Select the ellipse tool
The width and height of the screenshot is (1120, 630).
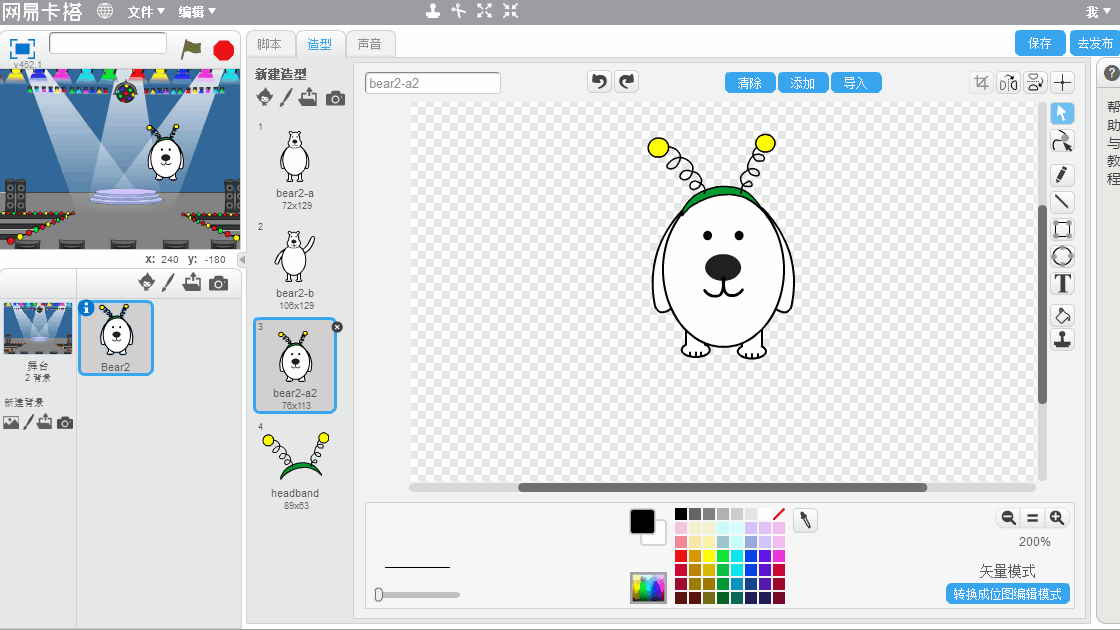click(1062, 256)
